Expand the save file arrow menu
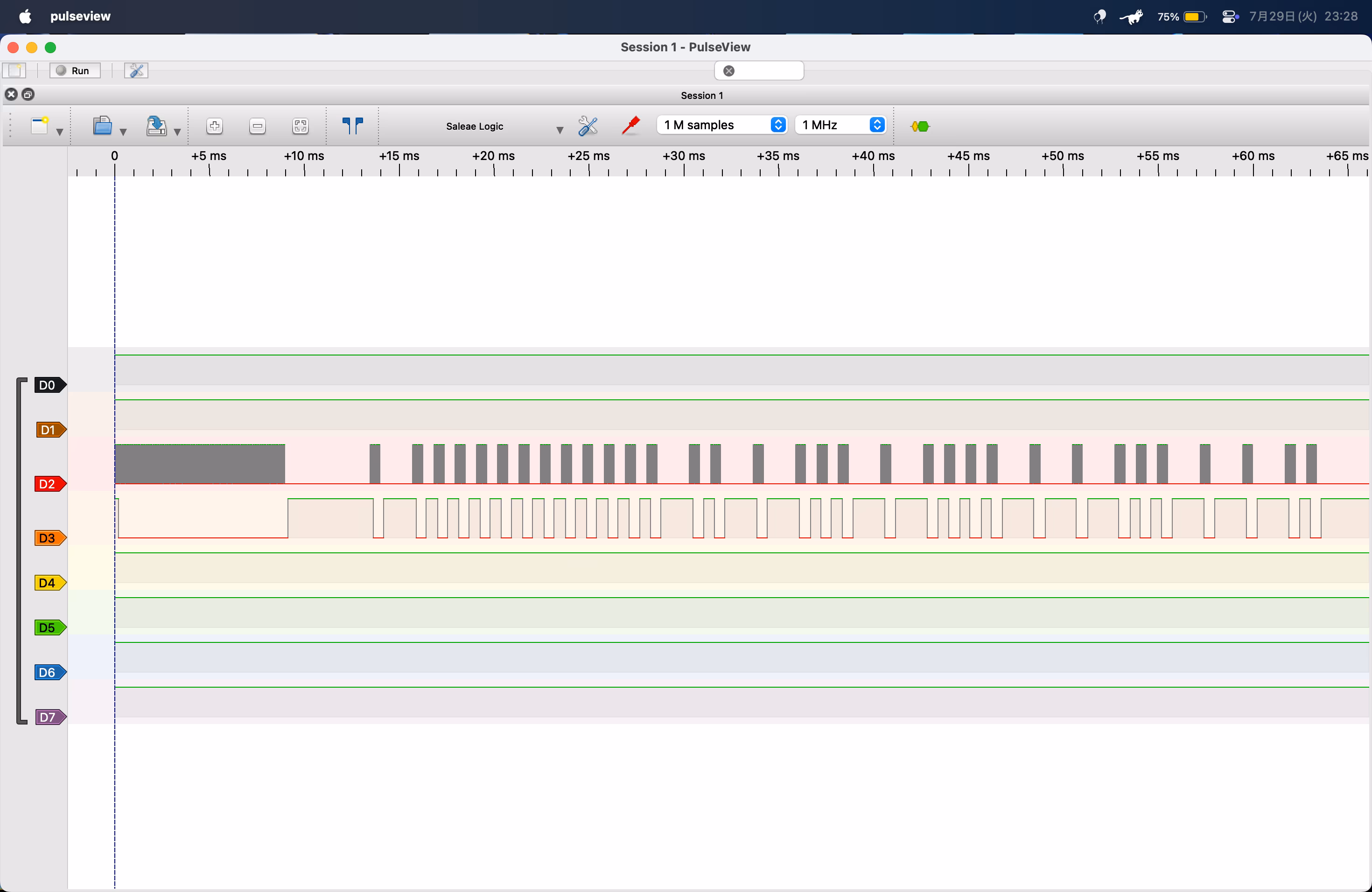1372x892 pixels. click(x=177, y=132)
